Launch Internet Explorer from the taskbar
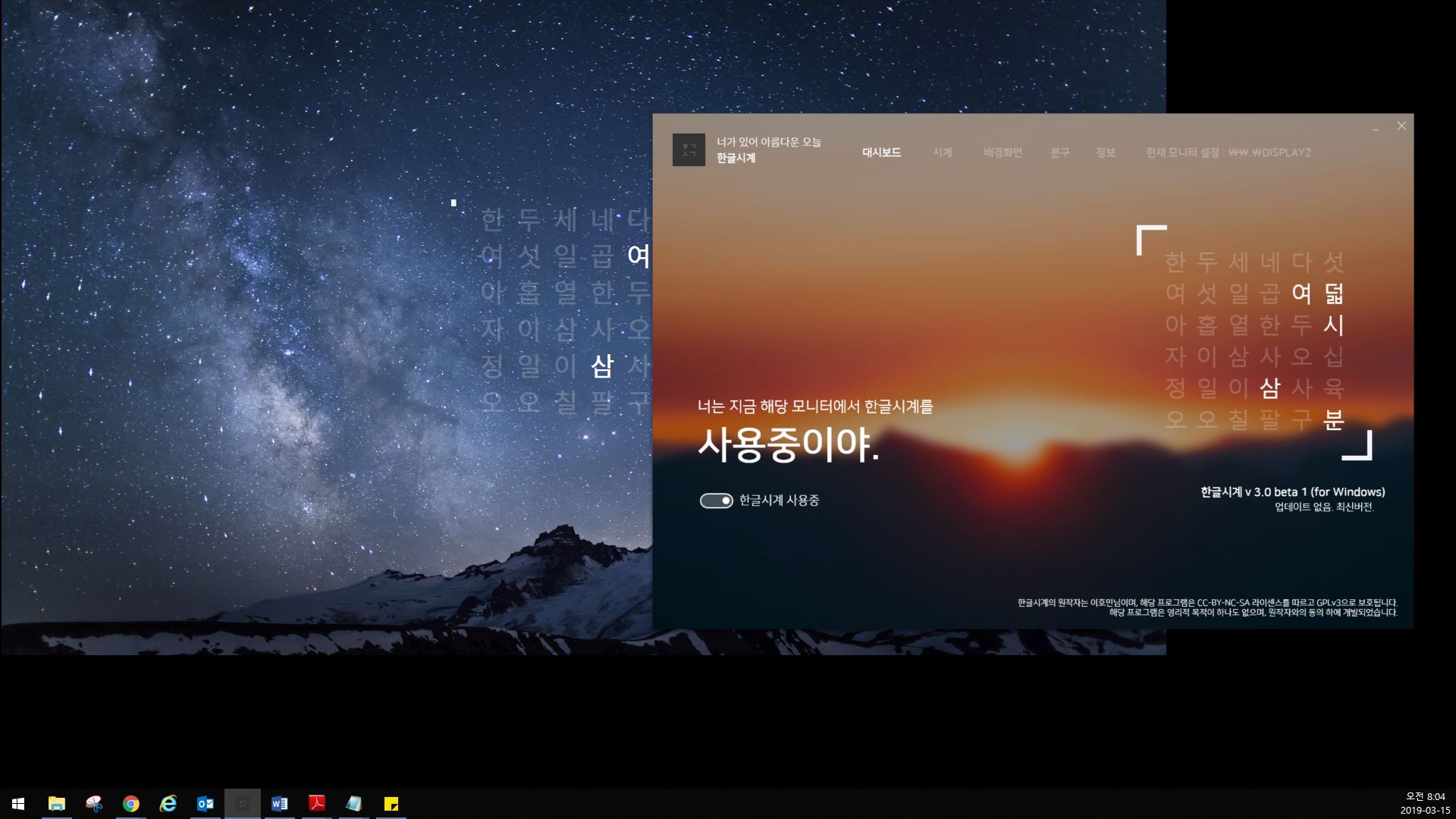Image resolution: width=1456 pixels, height=819 pixels. (168, 803)
